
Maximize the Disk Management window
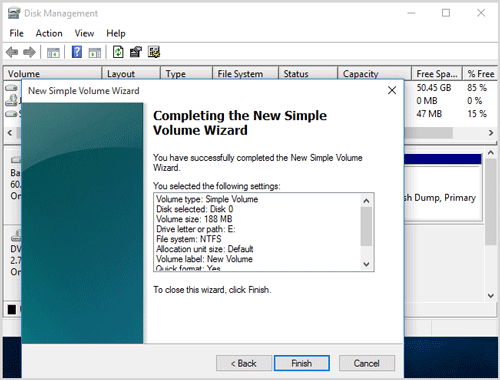point(446,13)
